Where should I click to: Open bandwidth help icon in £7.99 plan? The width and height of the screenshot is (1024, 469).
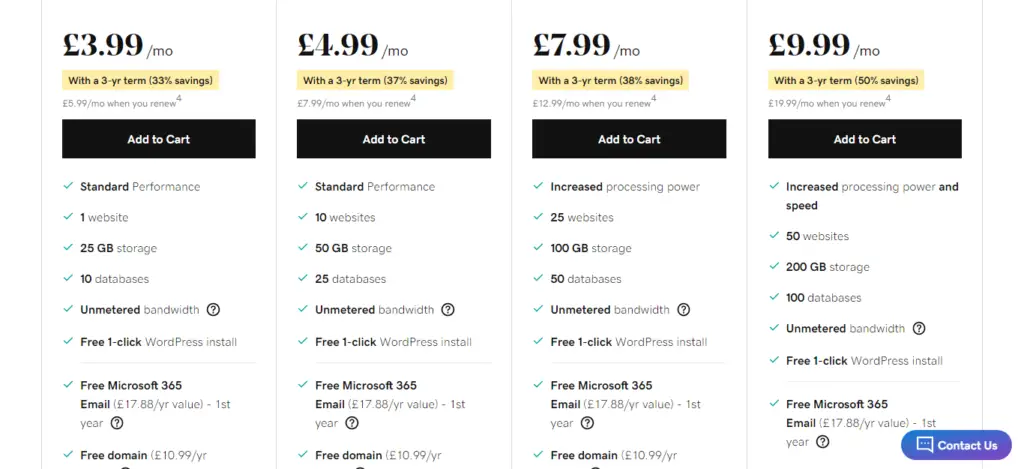(683, 310)
